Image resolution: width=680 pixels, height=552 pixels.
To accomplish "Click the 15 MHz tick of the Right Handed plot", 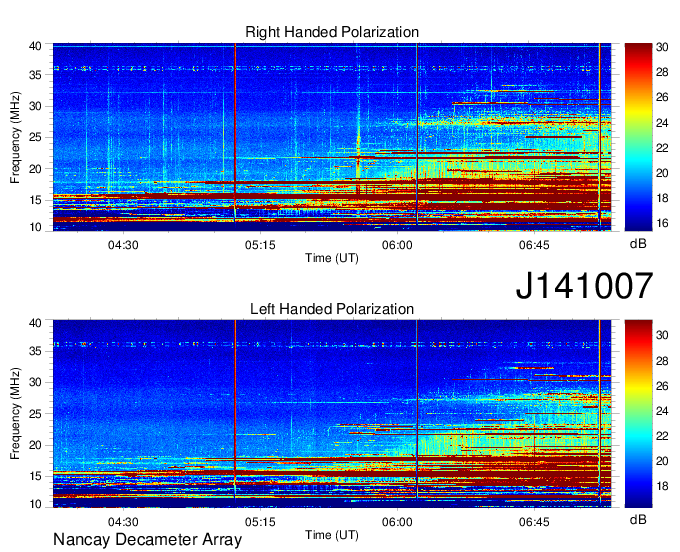I will [35, 200].
